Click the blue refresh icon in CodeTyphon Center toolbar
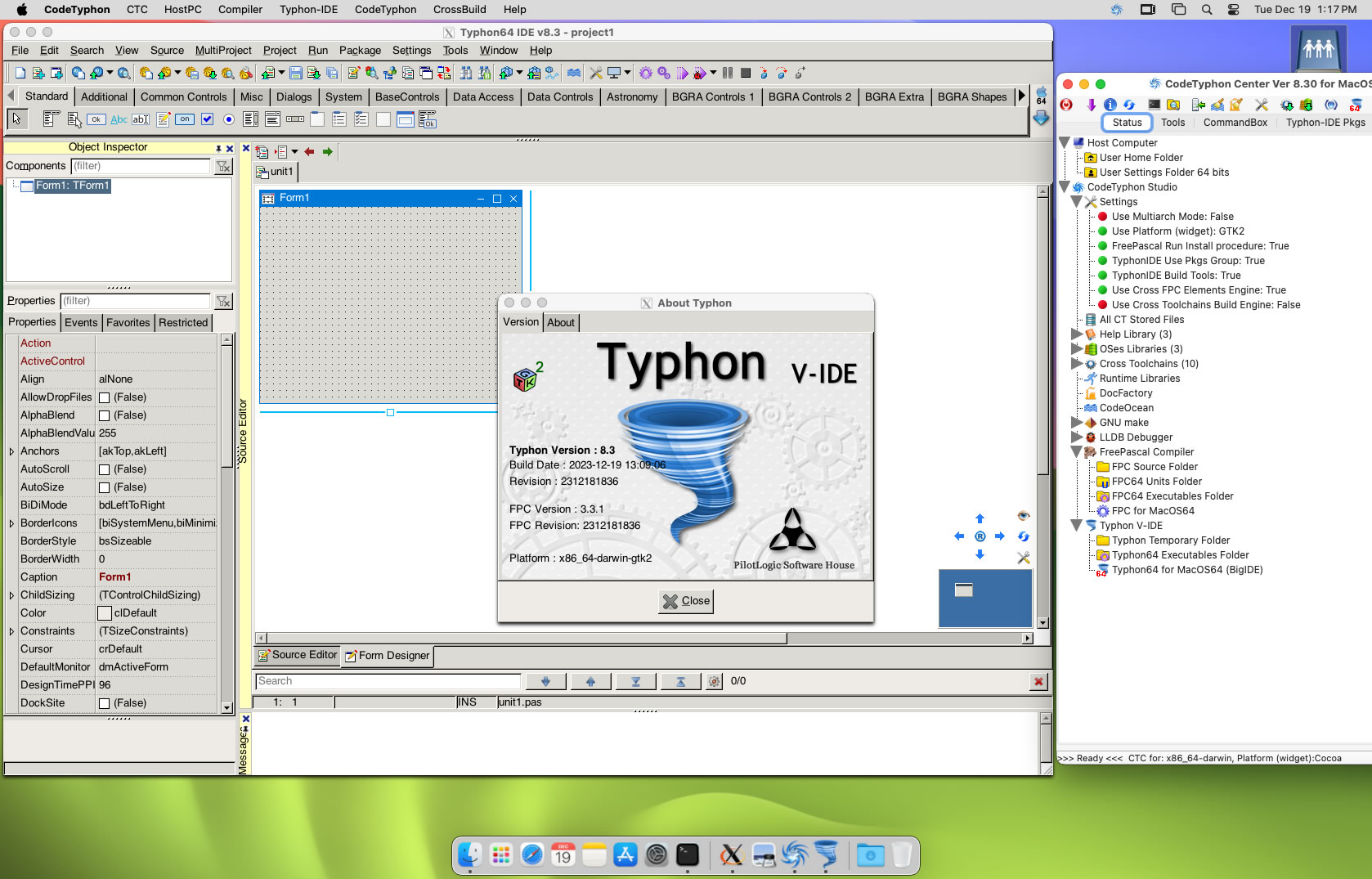The width and height of the screenshot is (1372, 879). [1129, 105]
